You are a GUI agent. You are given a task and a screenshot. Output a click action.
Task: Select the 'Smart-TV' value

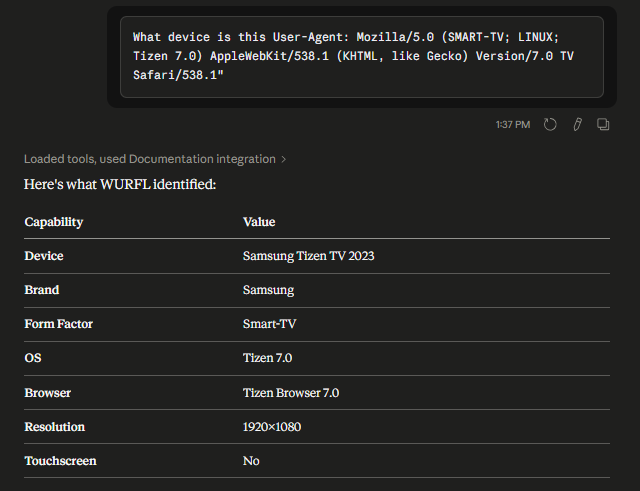269,324
